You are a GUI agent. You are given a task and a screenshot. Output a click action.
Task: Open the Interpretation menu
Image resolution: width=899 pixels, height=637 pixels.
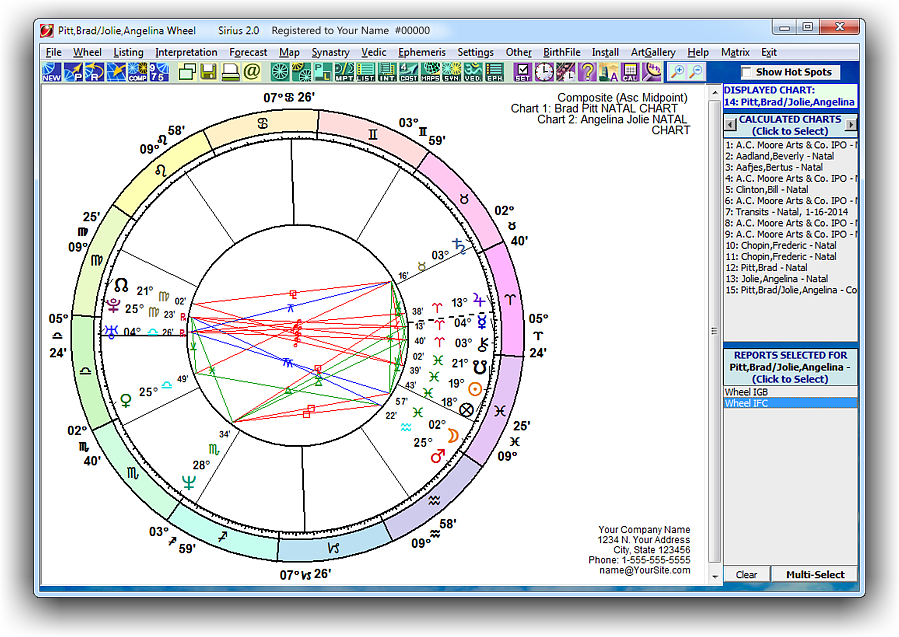[x=186, y=52]
